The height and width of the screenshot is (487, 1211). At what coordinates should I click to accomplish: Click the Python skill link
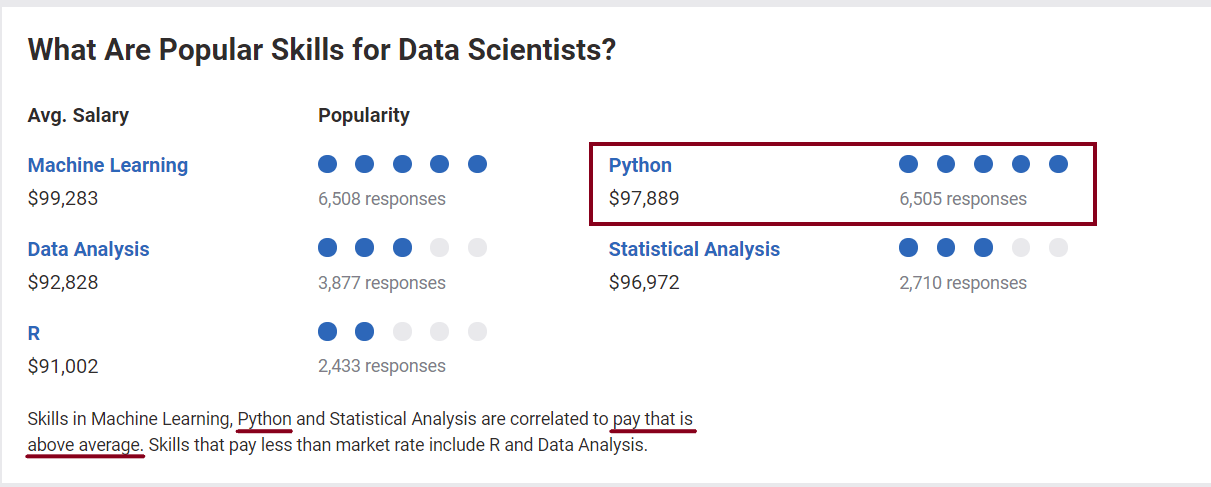pyautogui.click(x=640, y=165)
